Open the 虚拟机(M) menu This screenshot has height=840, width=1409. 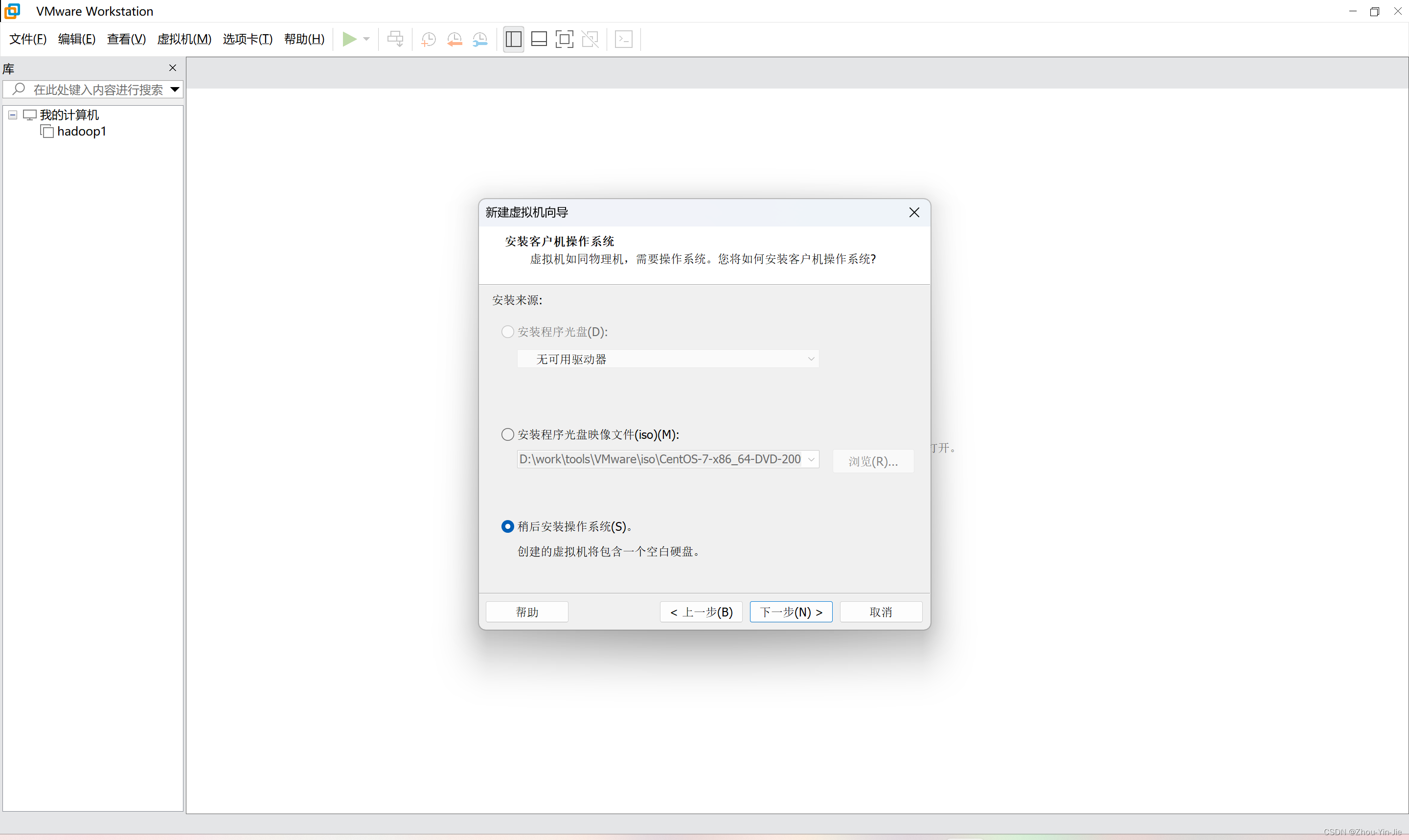[184, 39]
